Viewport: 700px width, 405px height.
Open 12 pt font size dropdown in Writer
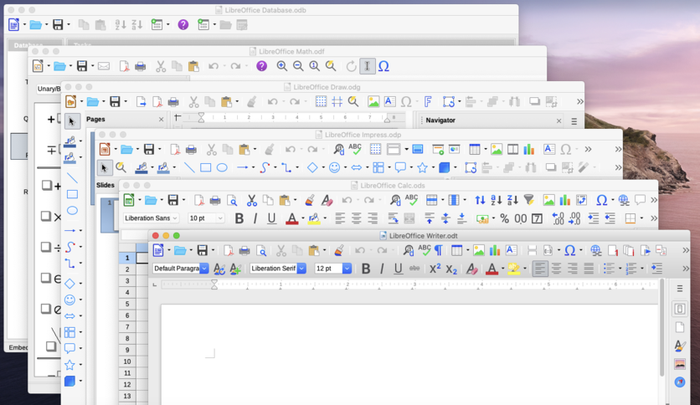[347, 268]
